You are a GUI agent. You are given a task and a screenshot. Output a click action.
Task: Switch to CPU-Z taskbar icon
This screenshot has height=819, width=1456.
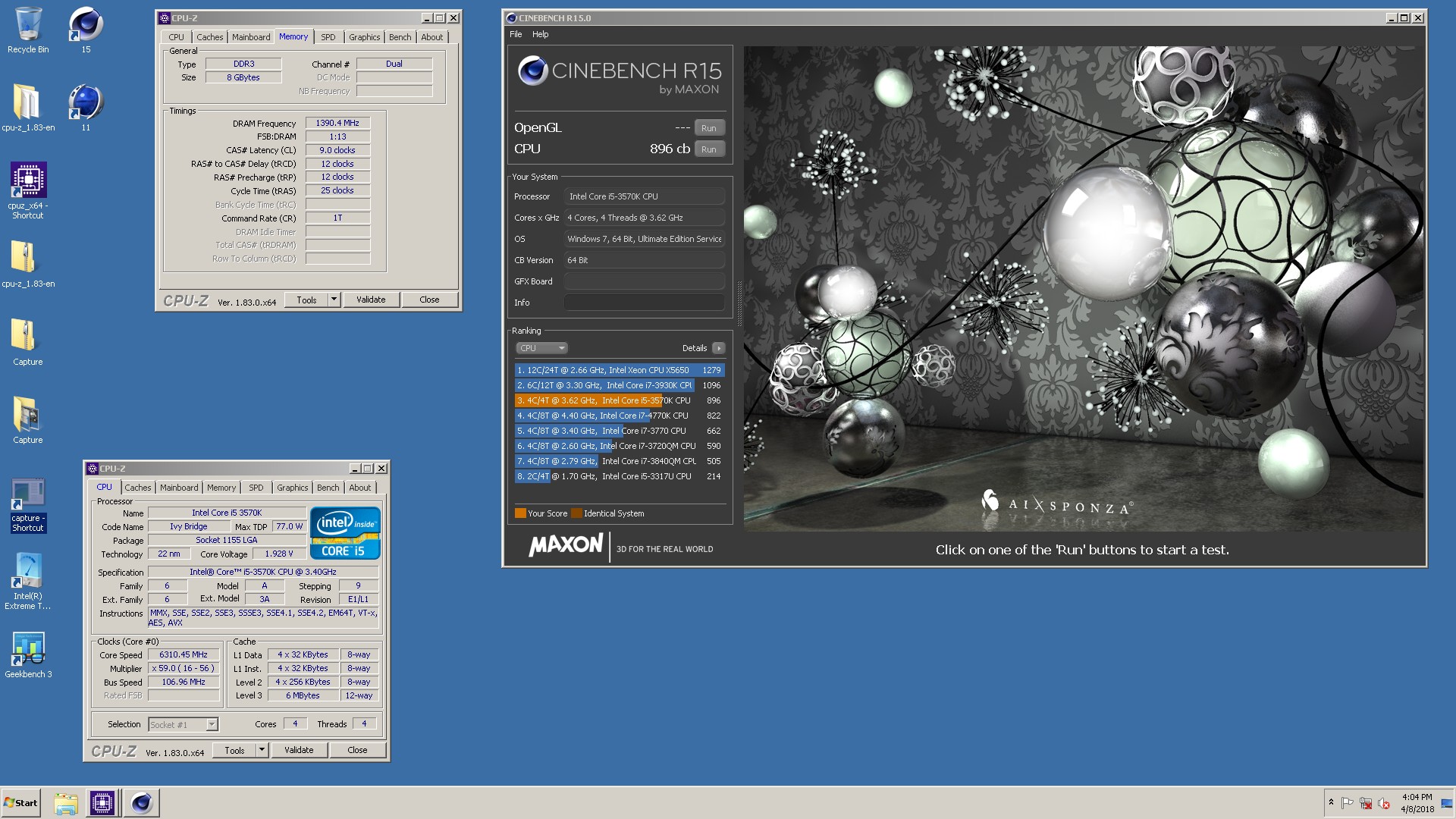102,803
